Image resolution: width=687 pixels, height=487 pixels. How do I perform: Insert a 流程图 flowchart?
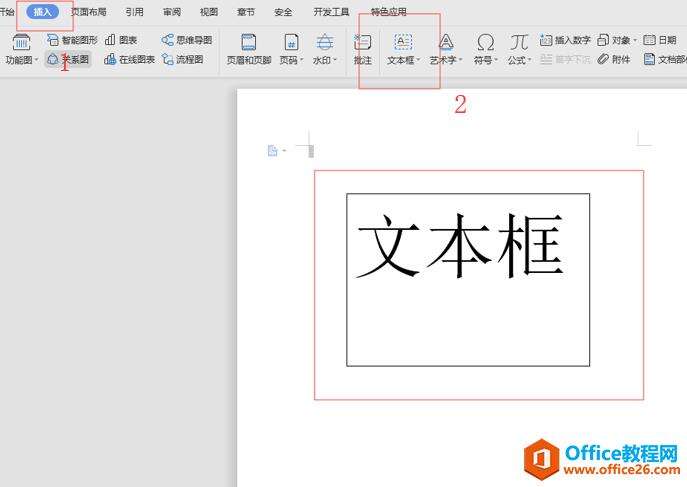pyautogui.click(x=168, y=60)
